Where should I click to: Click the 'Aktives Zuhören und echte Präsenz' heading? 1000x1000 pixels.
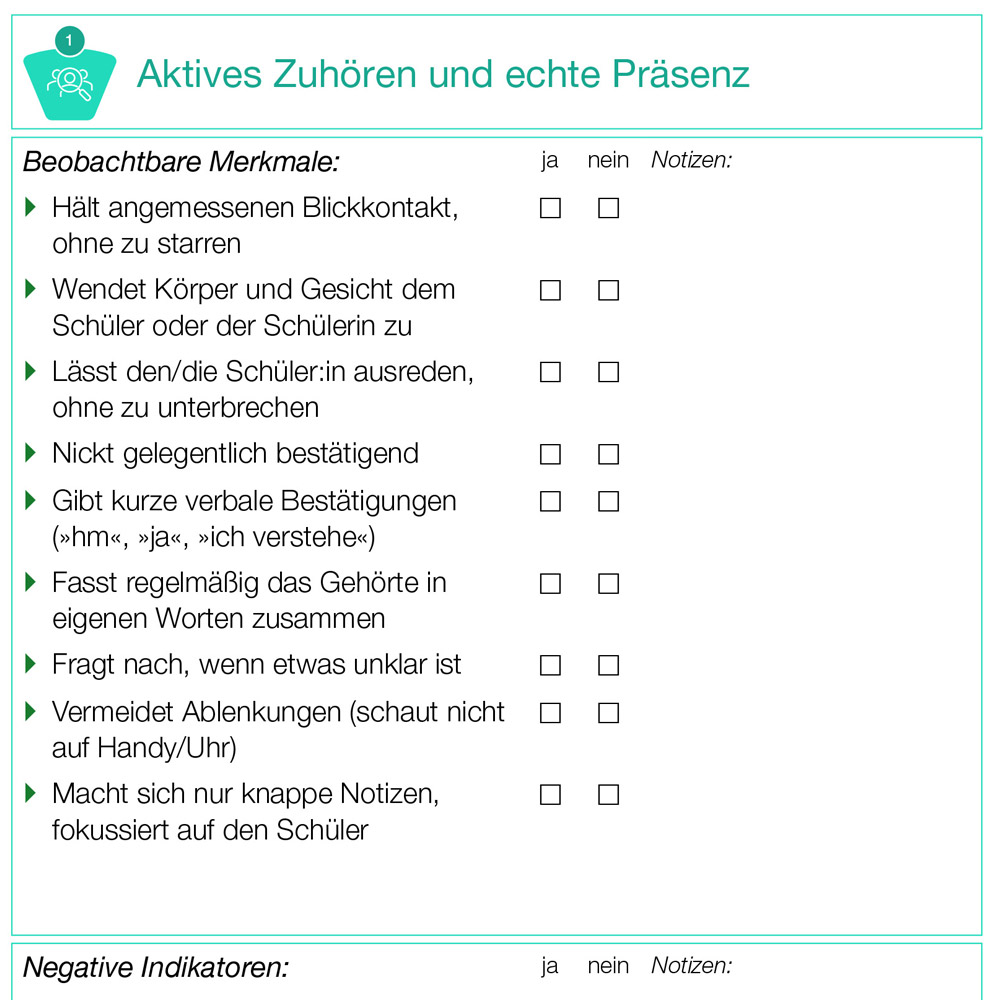443,73
